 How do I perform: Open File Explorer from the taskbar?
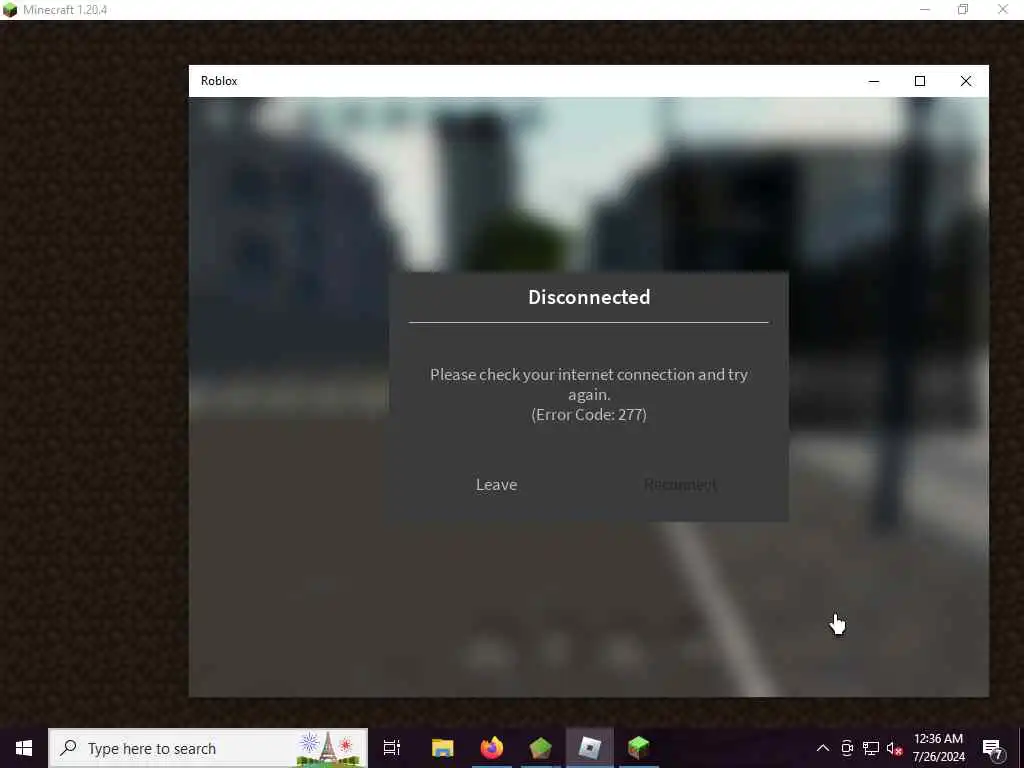(x=442, y=748)
